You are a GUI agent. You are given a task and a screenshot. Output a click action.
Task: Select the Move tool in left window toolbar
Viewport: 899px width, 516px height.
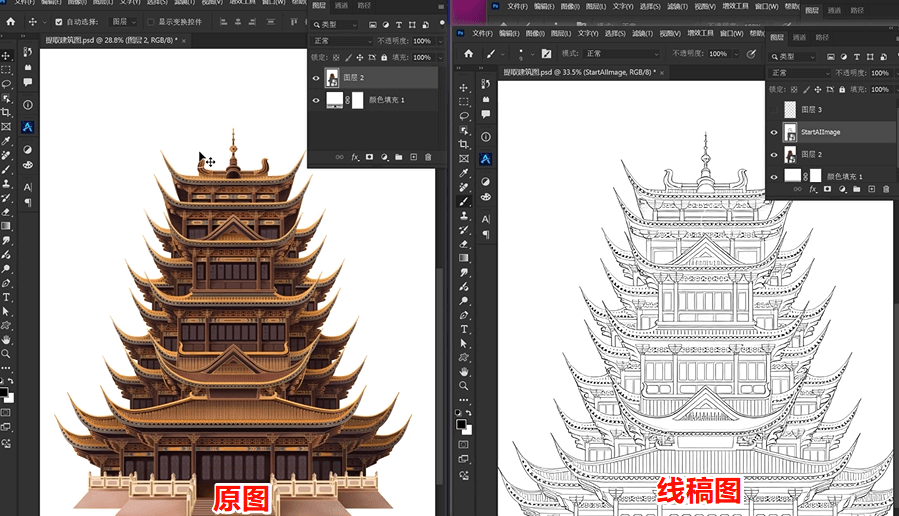click(6, 56)
